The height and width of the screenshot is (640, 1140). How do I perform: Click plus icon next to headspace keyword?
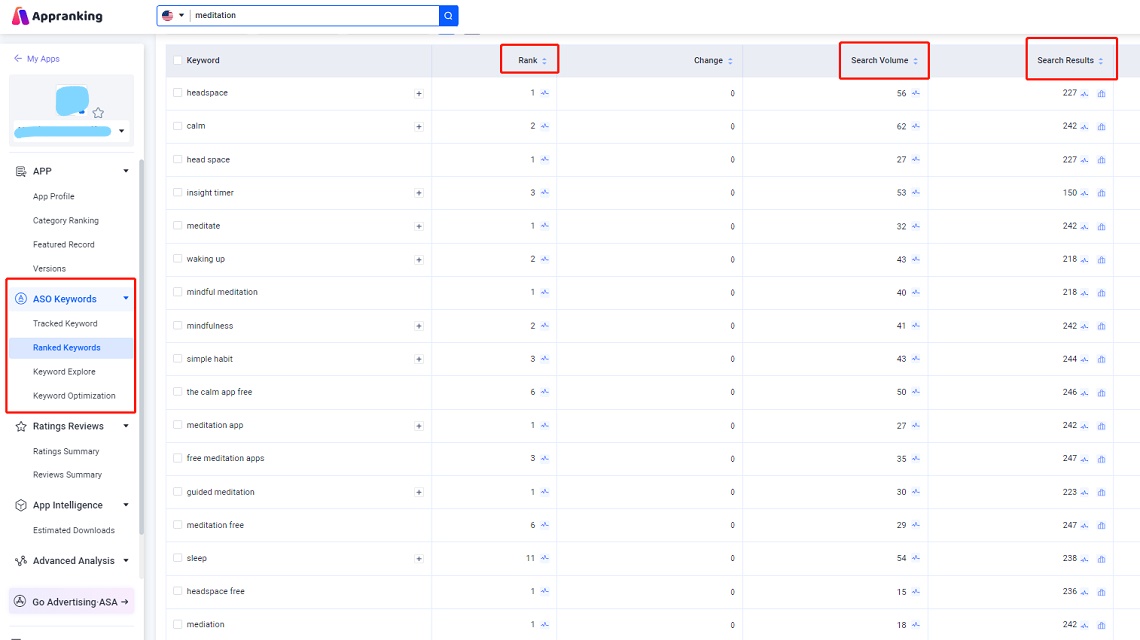tap(419, 94)
